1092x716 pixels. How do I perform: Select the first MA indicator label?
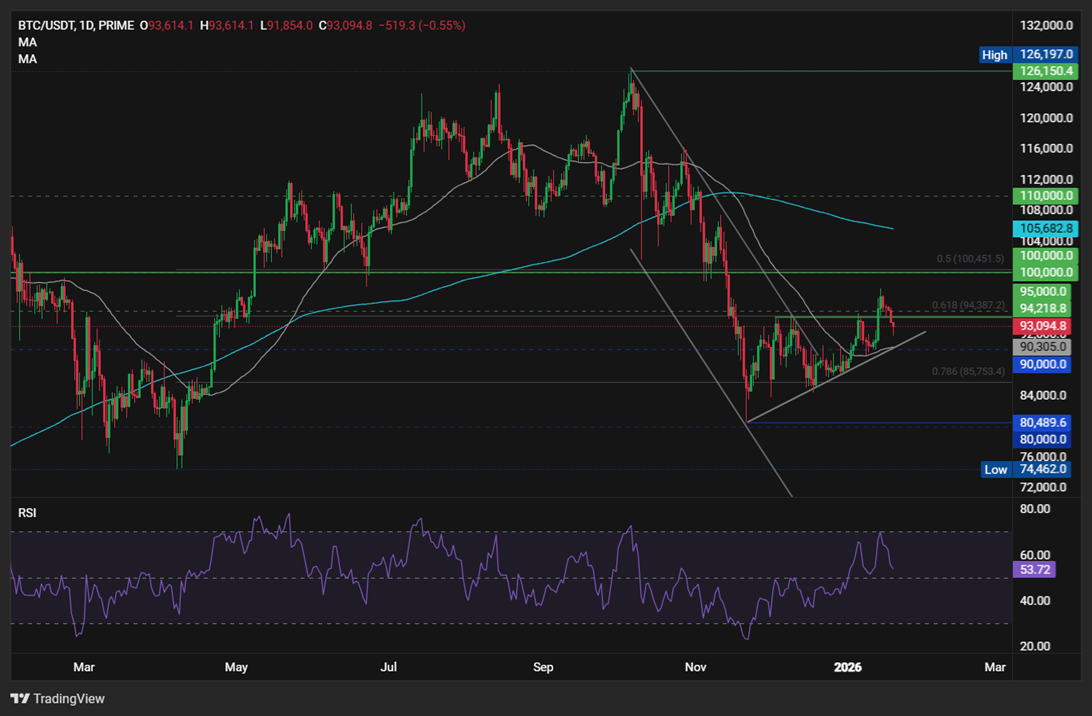[27, 41]
